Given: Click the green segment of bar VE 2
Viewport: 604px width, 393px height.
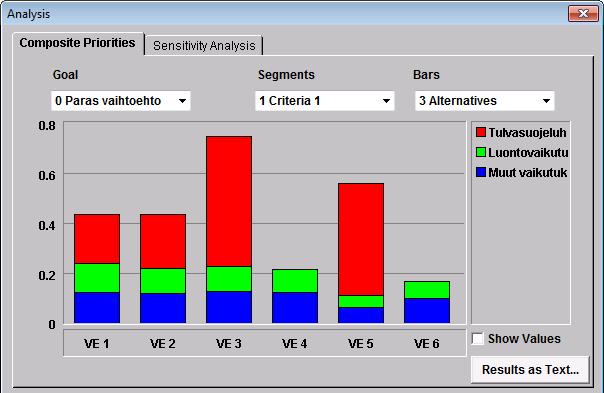Looking at the screenshot, I should pyautogui.click(x=163, y=281).
